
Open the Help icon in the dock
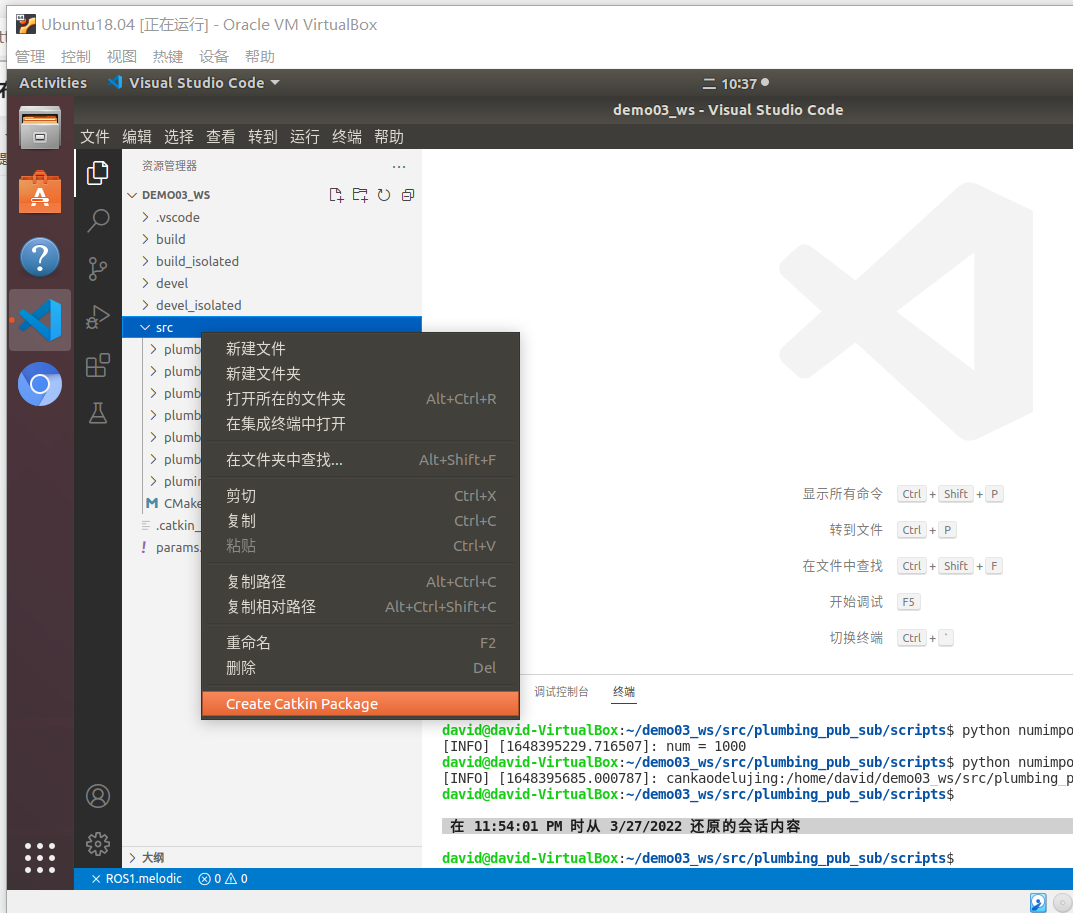tap(40, 257)
